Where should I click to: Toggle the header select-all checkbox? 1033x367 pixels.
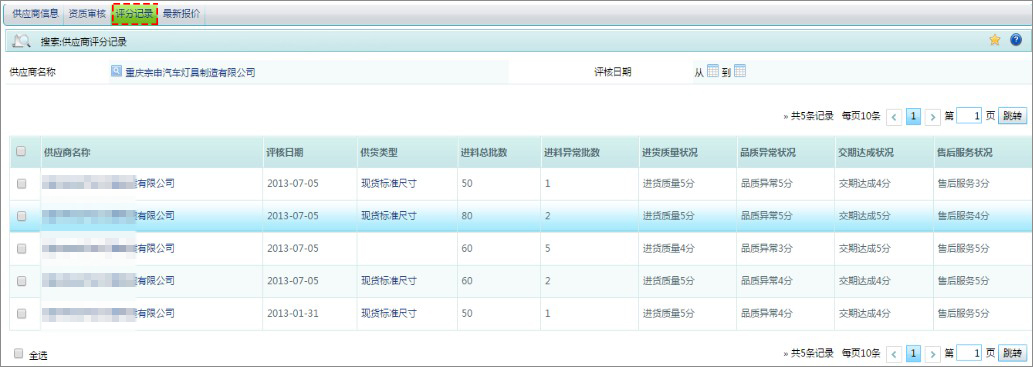[x=21, y=152]
